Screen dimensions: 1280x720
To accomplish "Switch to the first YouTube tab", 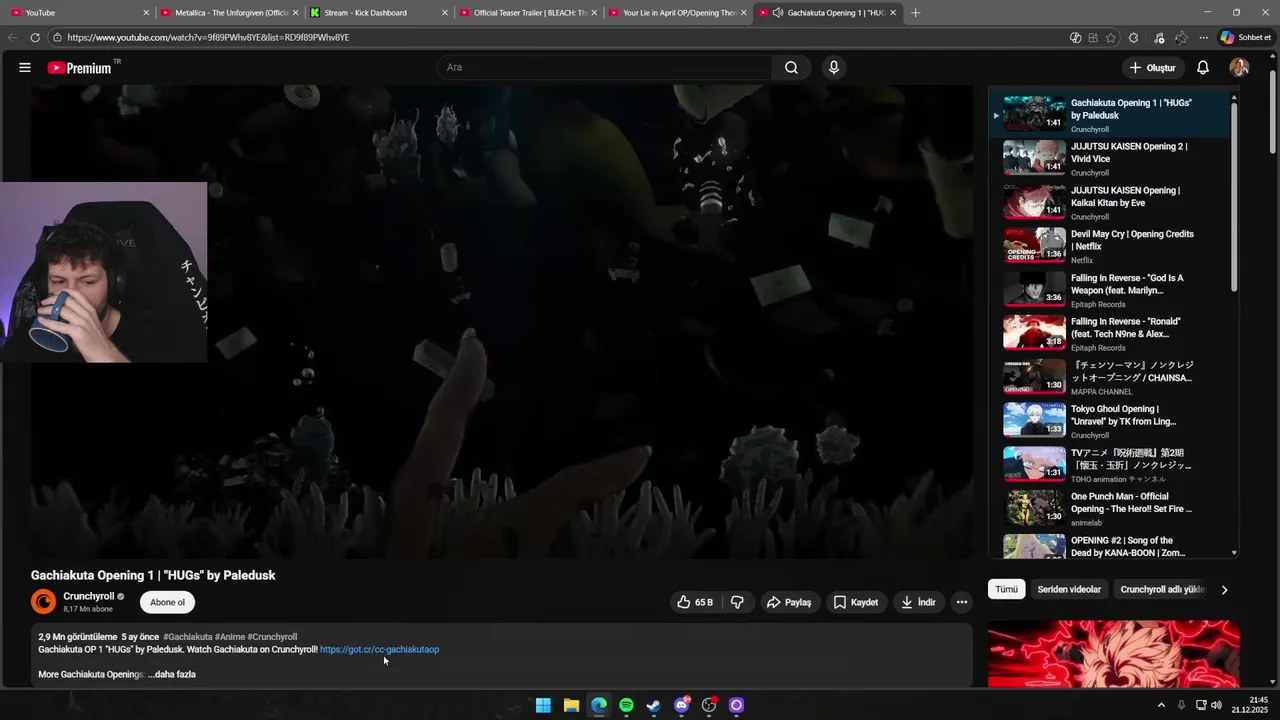I will point(80,13).
